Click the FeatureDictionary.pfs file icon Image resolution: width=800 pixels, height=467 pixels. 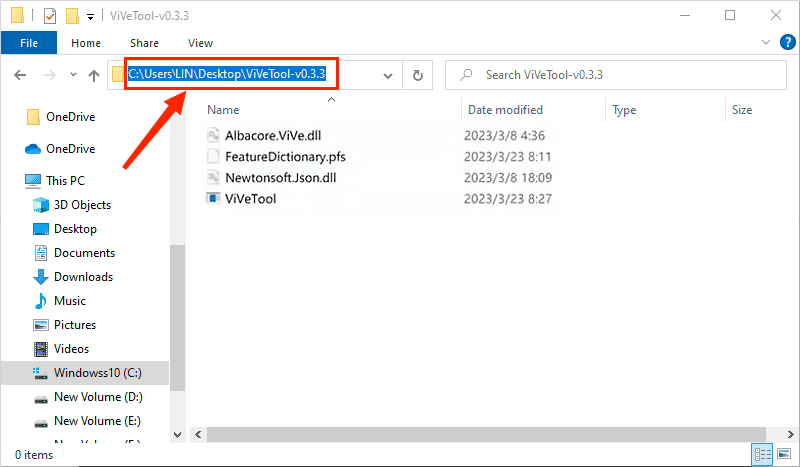213,156
